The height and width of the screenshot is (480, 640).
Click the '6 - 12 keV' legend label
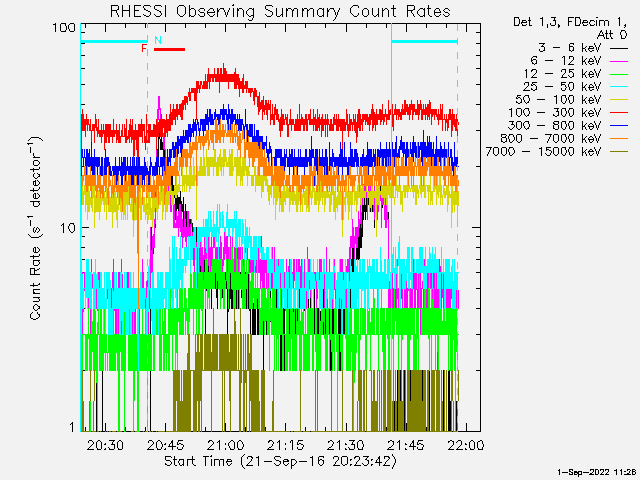coord(566,61)
